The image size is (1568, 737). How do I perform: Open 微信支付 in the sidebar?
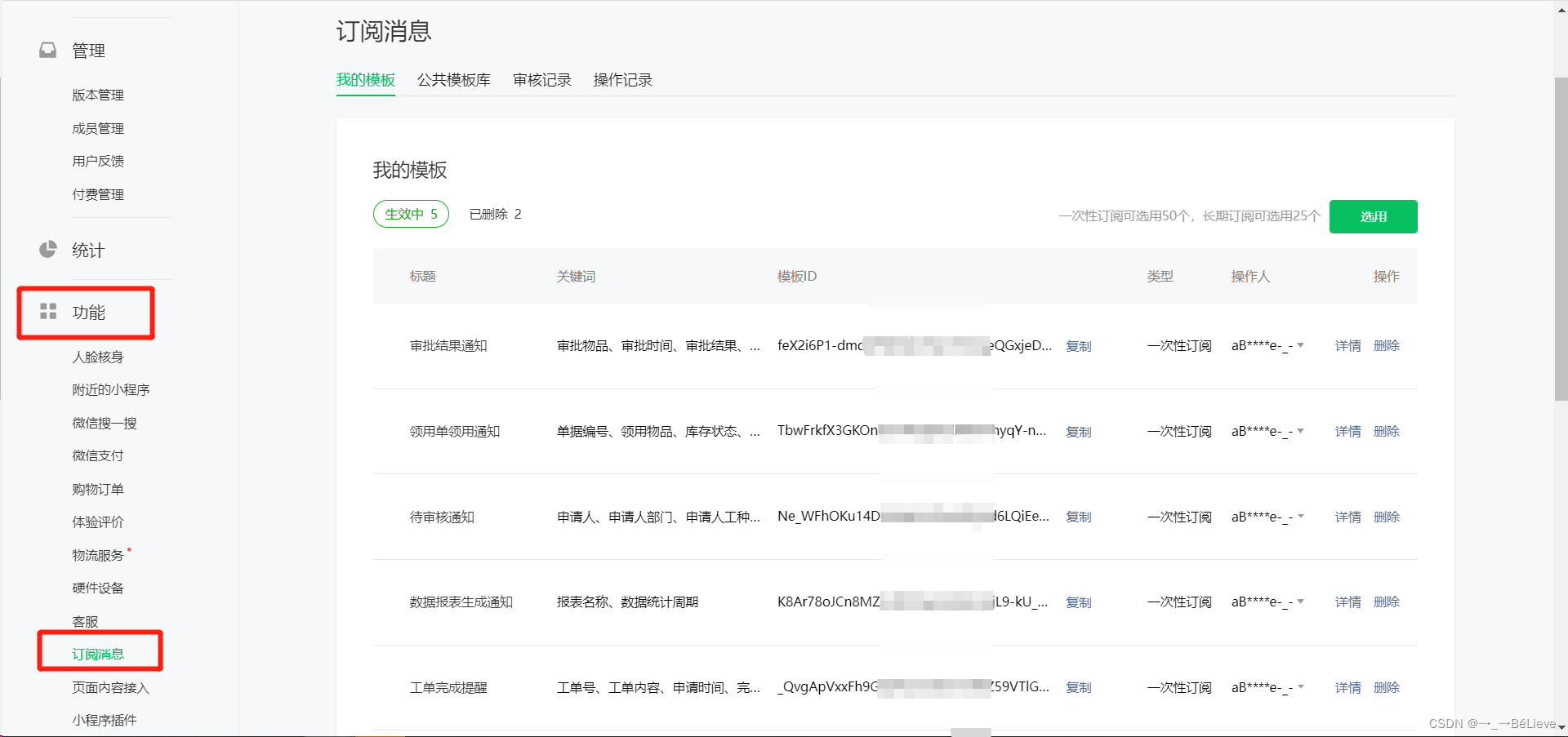tap(98, 455)
